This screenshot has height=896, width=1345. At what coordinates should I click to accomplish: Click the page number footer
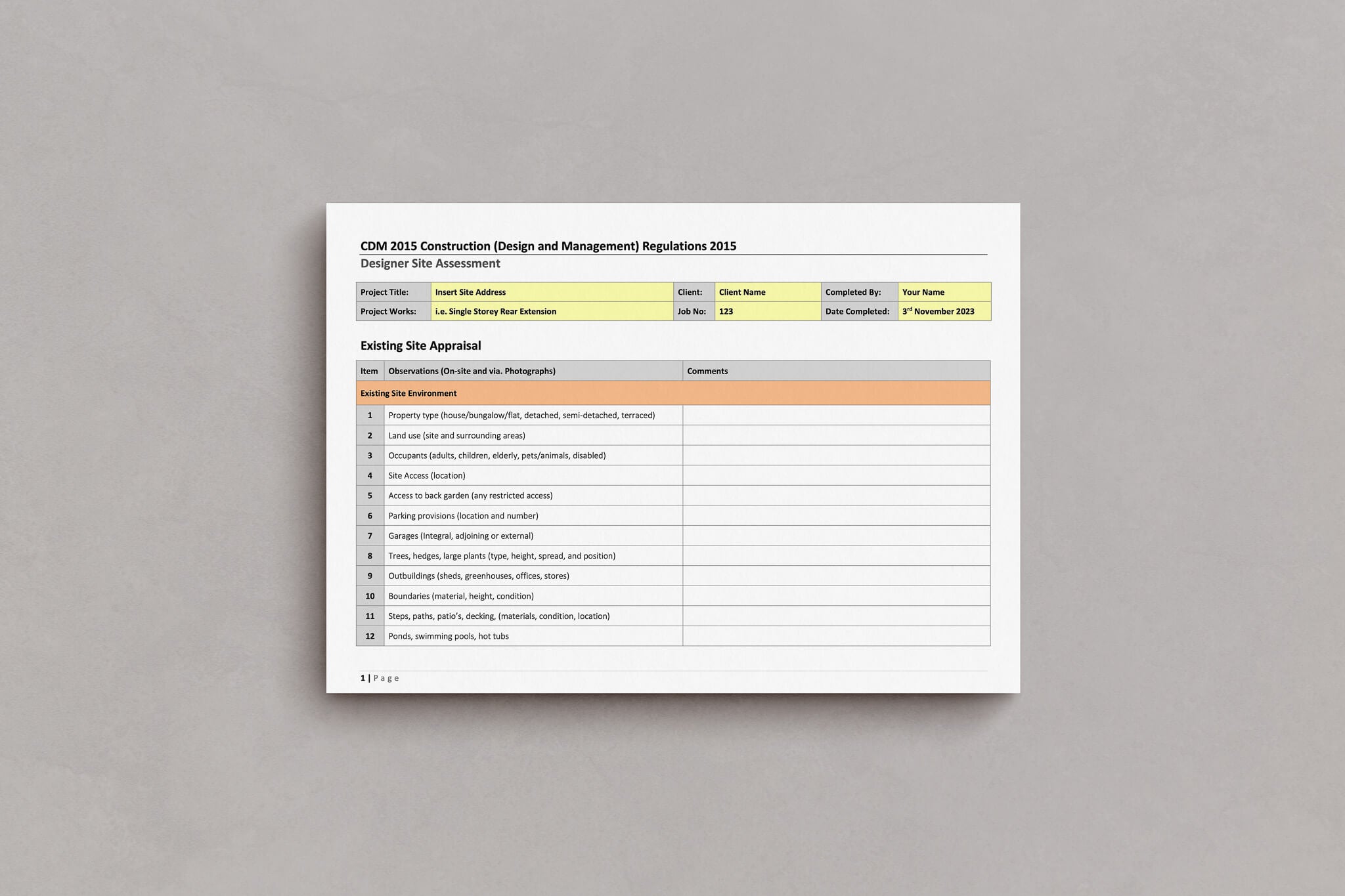pos(380,678)
